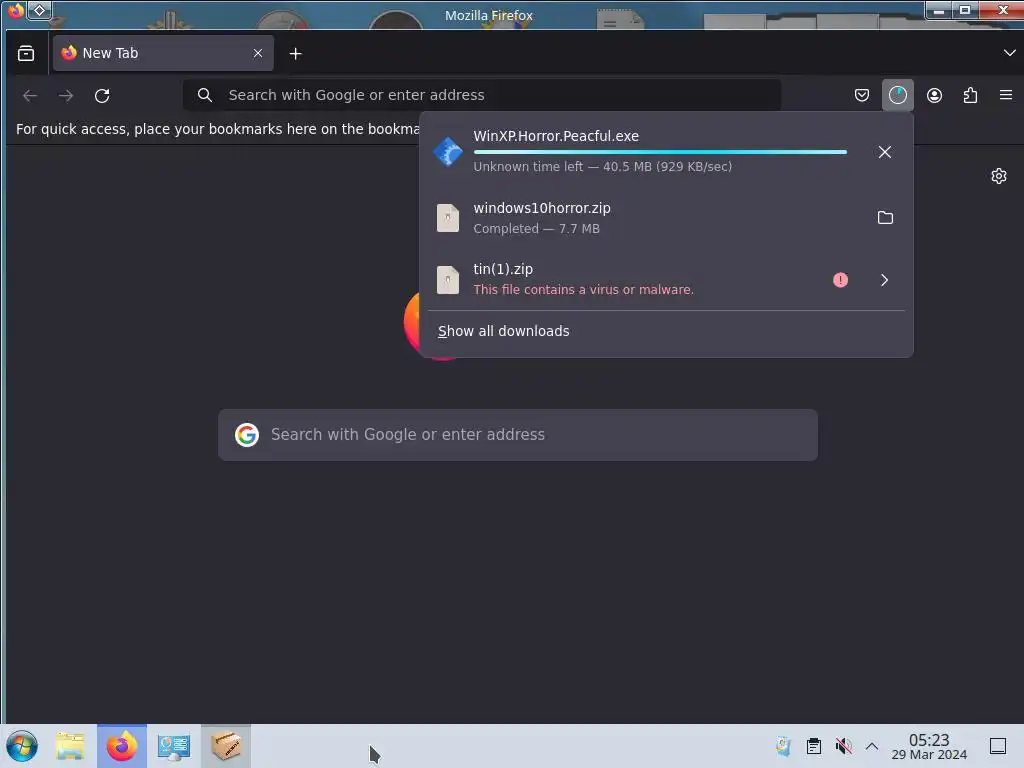This screenshot has height=768, width=1024.
Task: Click the Google logo in search box
Action: (247, 435)
